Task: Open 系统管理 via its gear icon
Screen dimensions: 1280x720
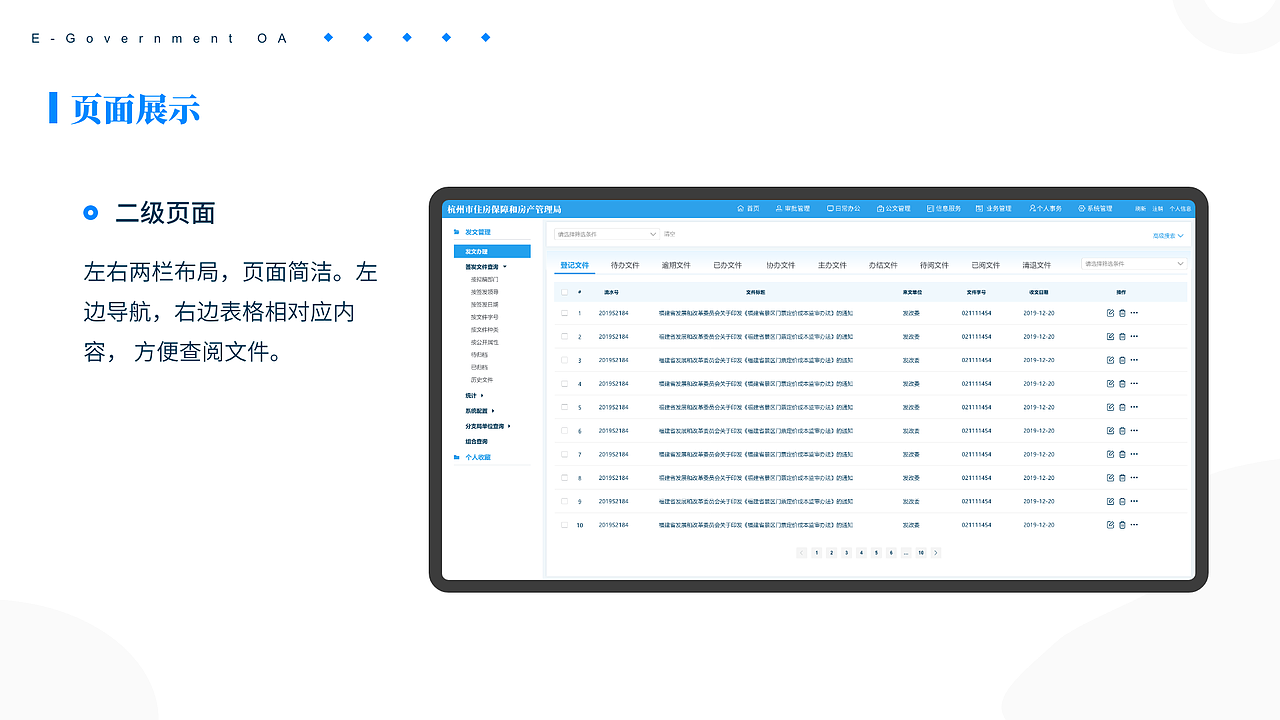Action: [x=1082, y=208]
